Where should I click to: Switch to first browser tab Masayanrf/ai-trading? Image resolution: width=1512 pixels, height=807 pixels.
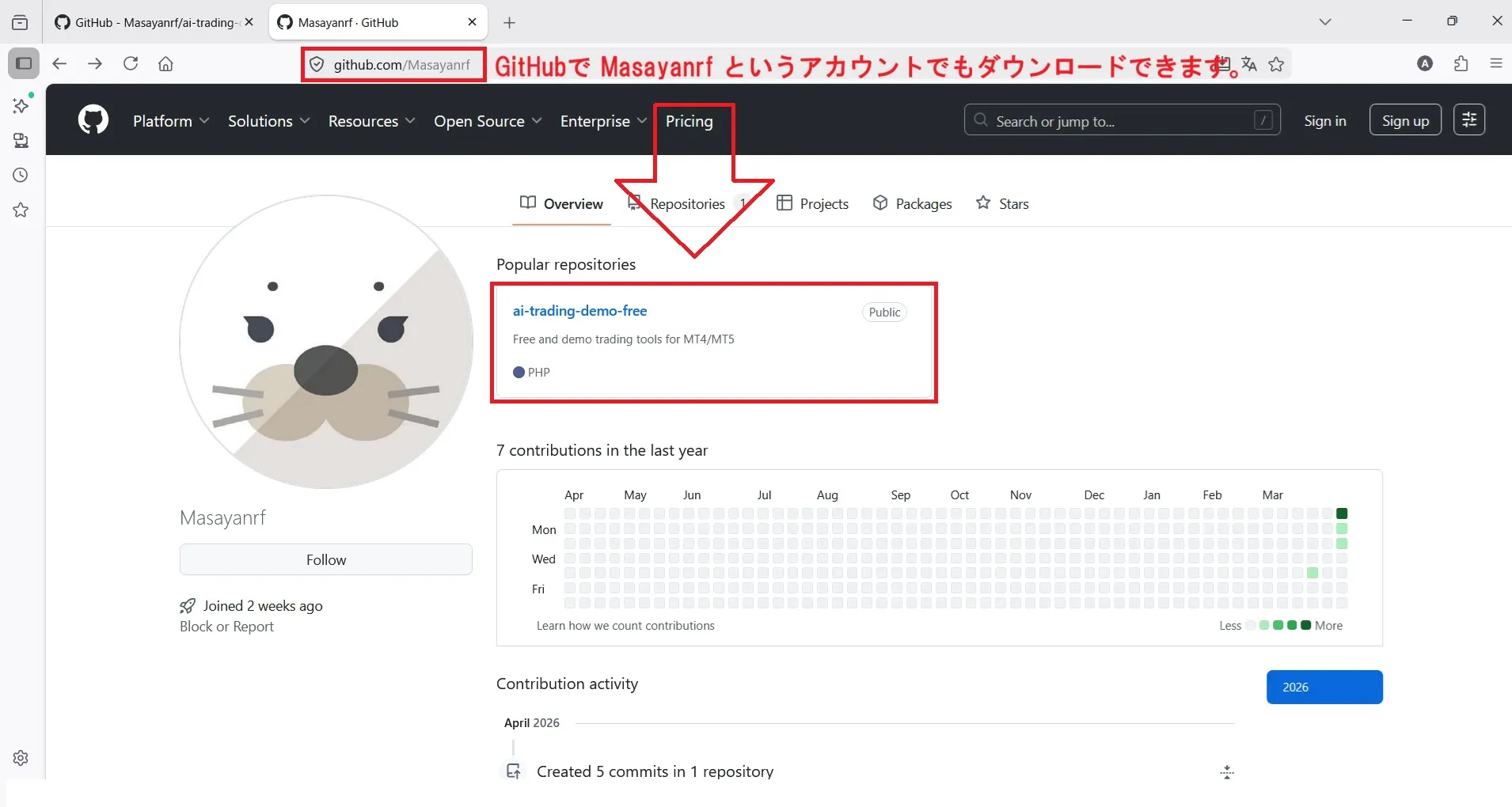pyautogui.click(x=154, y=22)
